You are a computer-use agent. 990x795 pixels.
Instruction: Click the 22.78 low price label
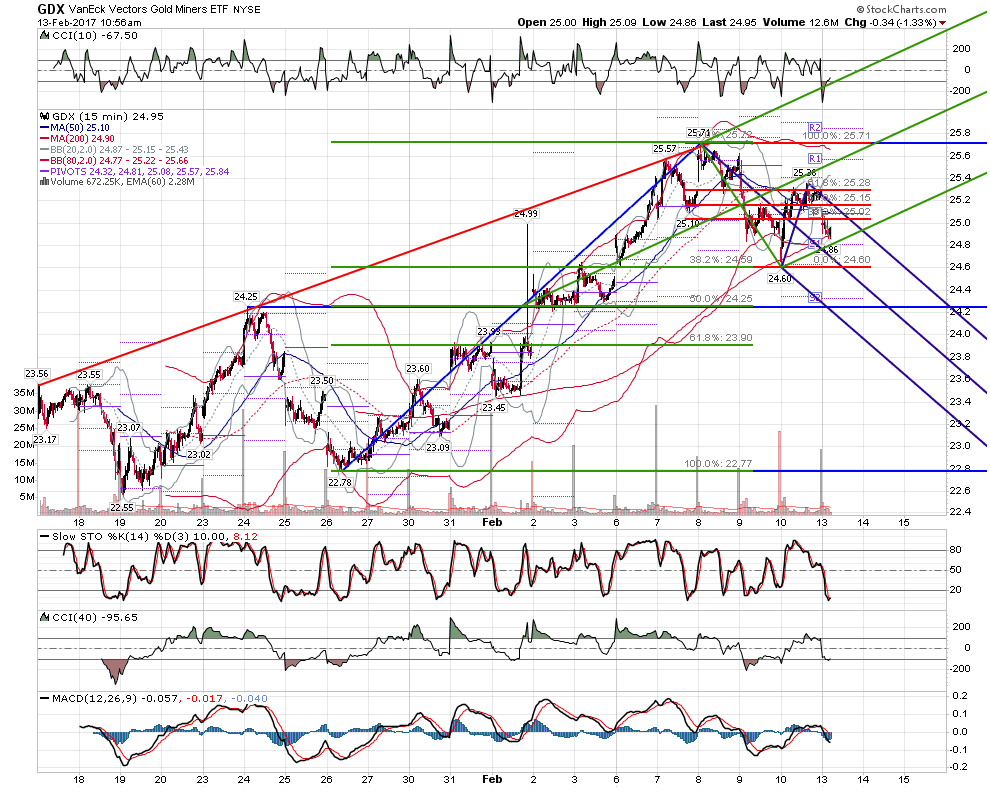pos(340,482)
